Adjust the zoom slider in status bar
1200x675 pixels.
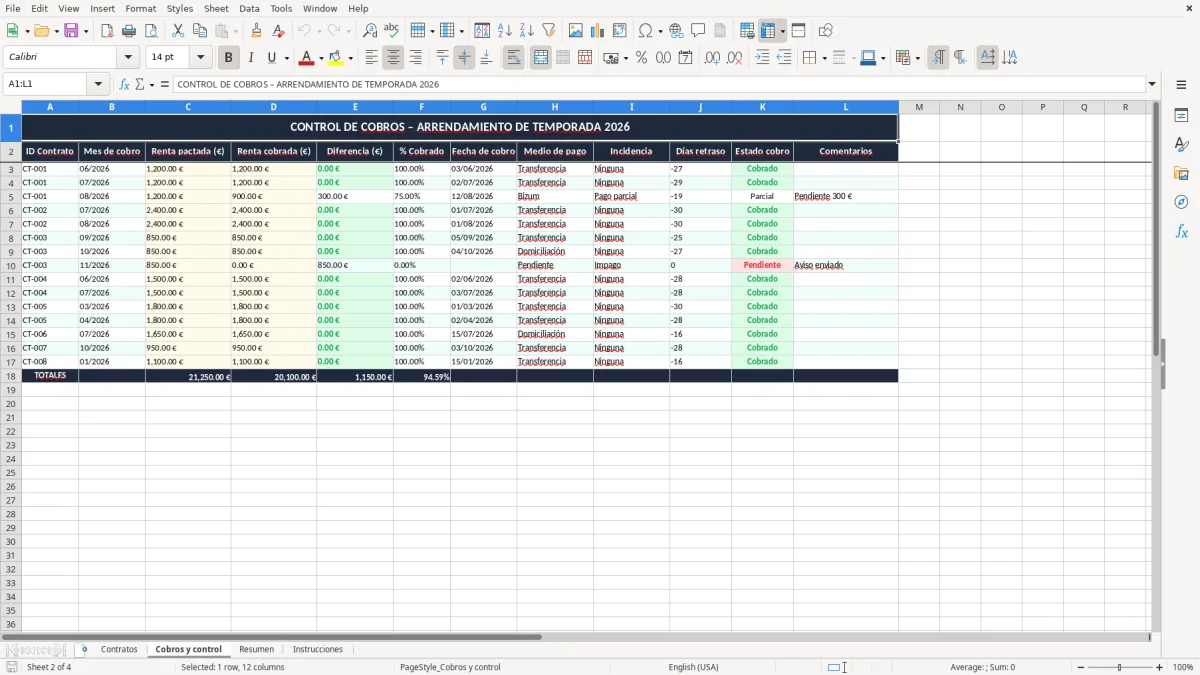click(1119, 667)
